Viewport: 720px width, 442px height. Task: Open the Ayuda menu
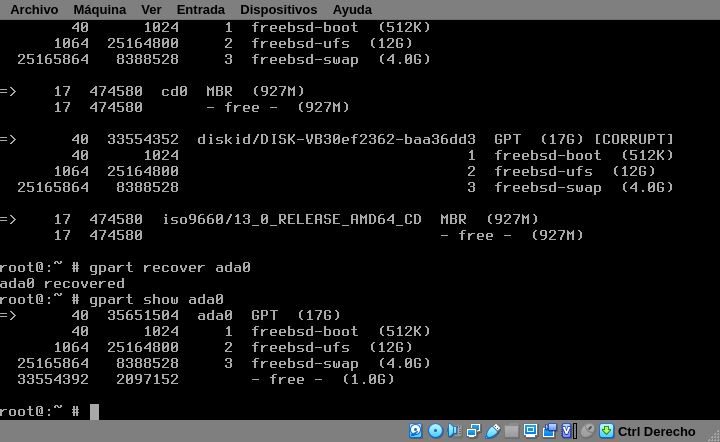352,10
